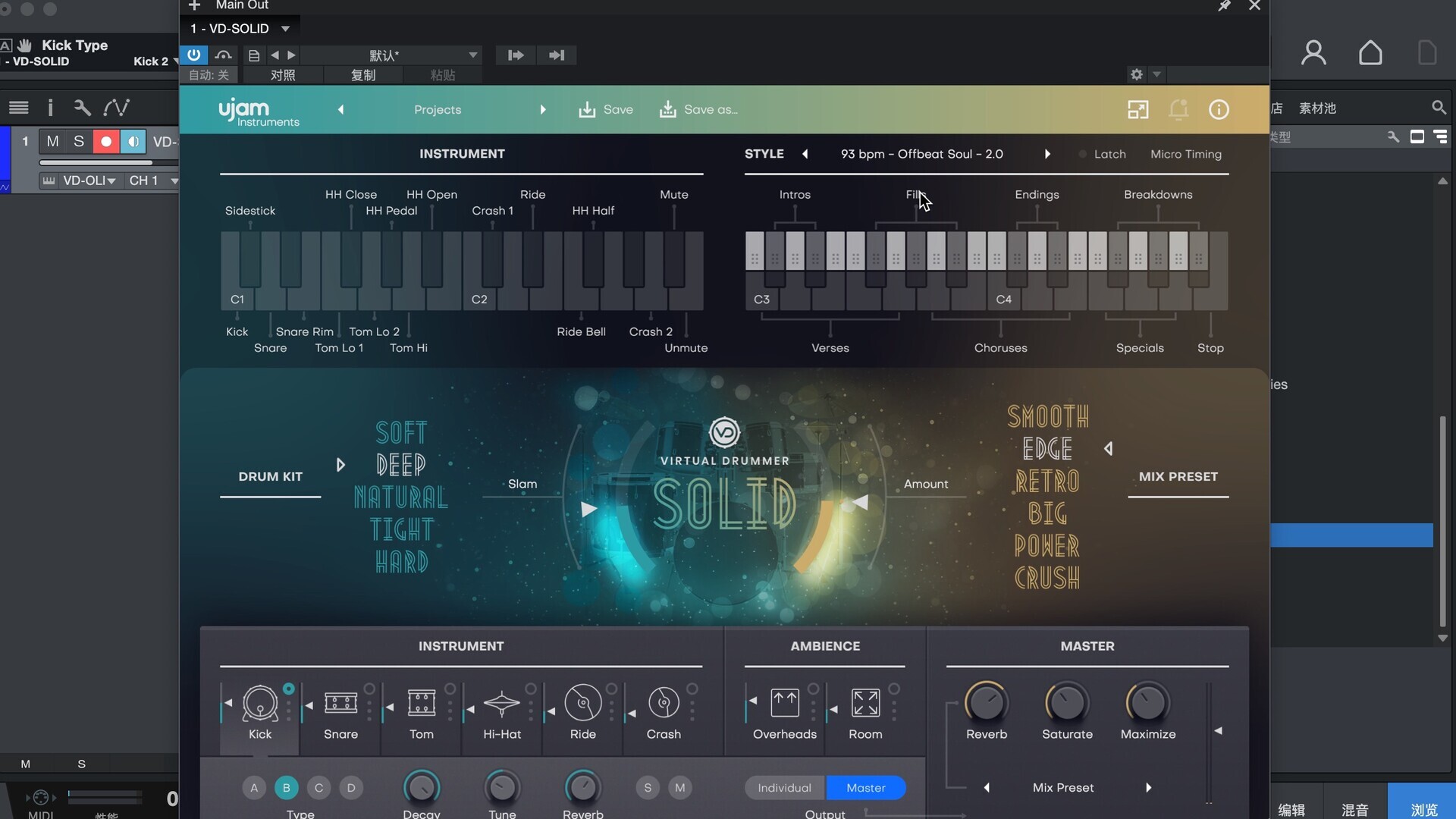Mute track 1 with M button
This screenshot has height=819, width=1456.
coord(52,142)
